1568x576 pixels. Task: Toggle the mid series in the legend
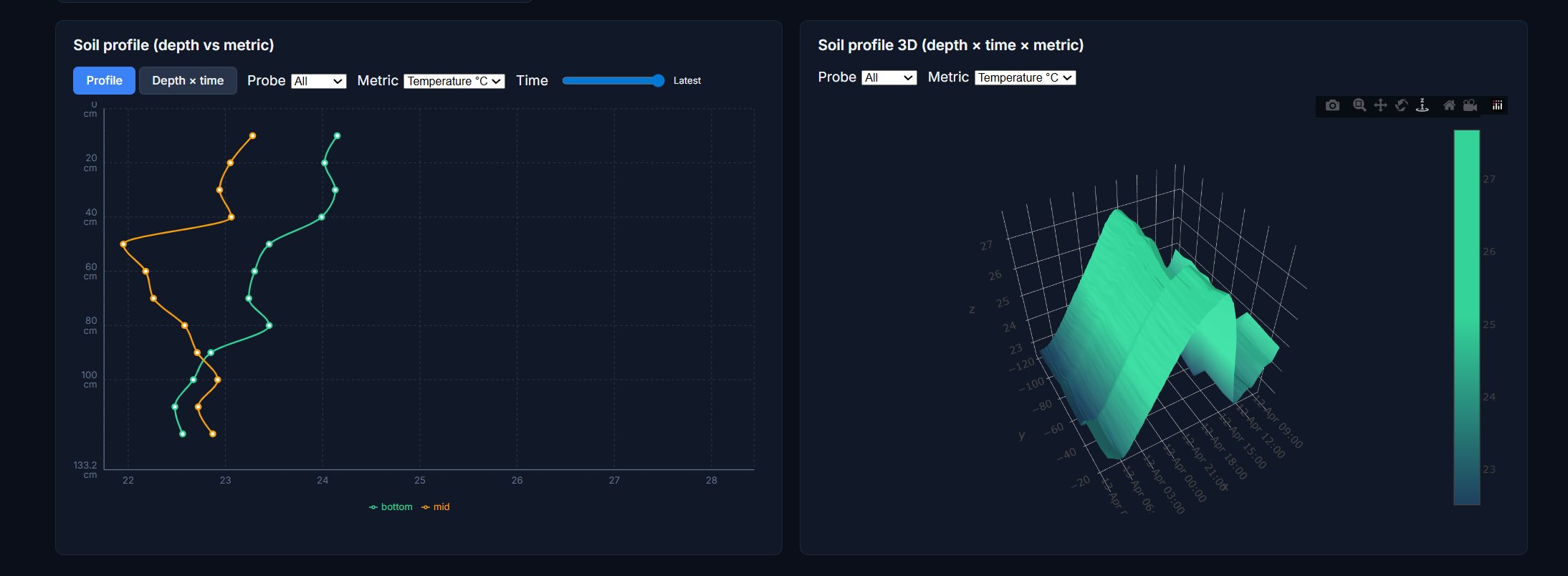[x=436, y=507]
